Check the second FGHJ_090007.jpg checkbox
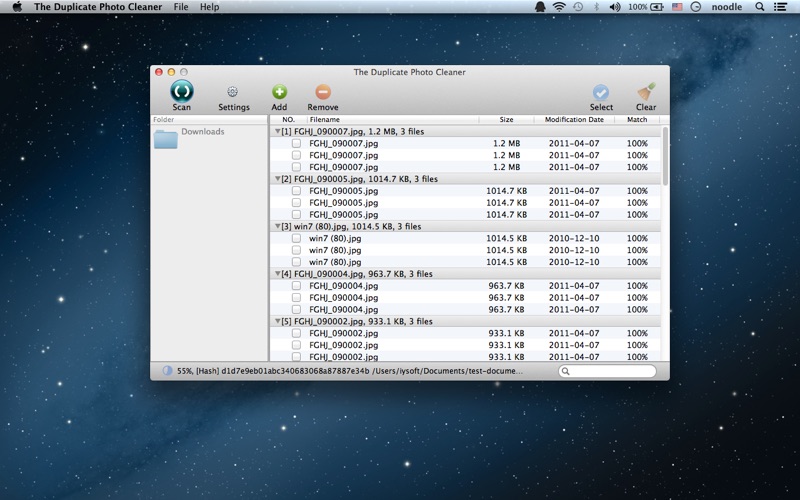Screen dimensions: 800x500 pos(296,155)
